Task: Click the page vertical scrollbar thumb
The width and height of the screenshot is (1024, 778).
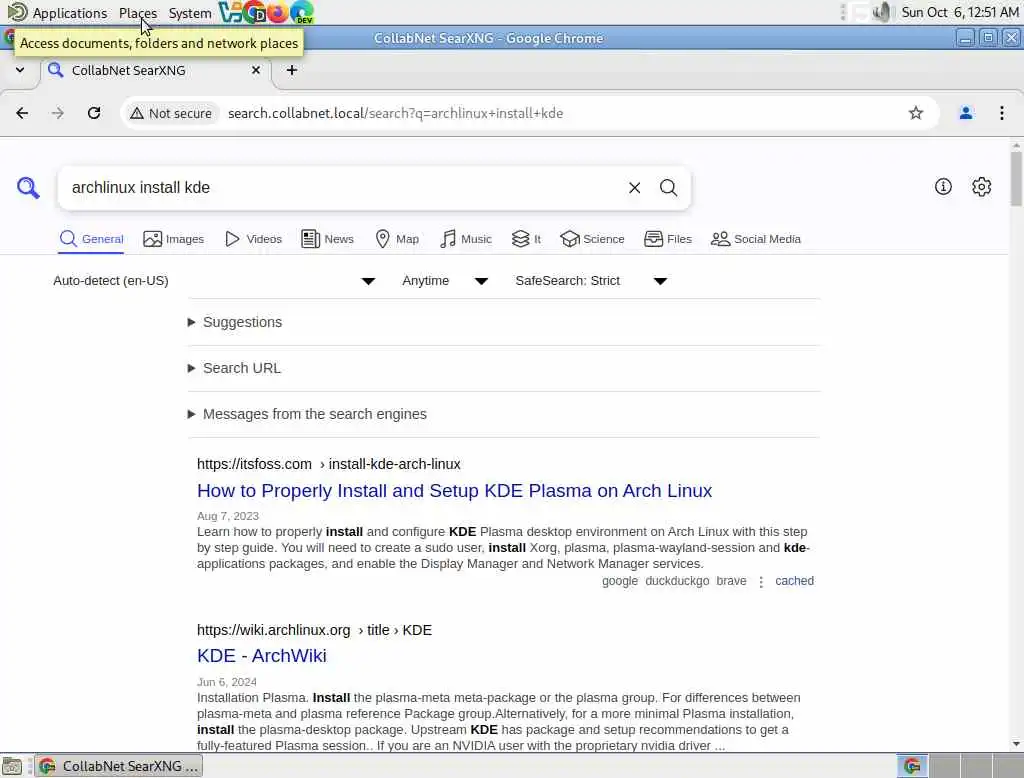Action: pos(1016,178)
